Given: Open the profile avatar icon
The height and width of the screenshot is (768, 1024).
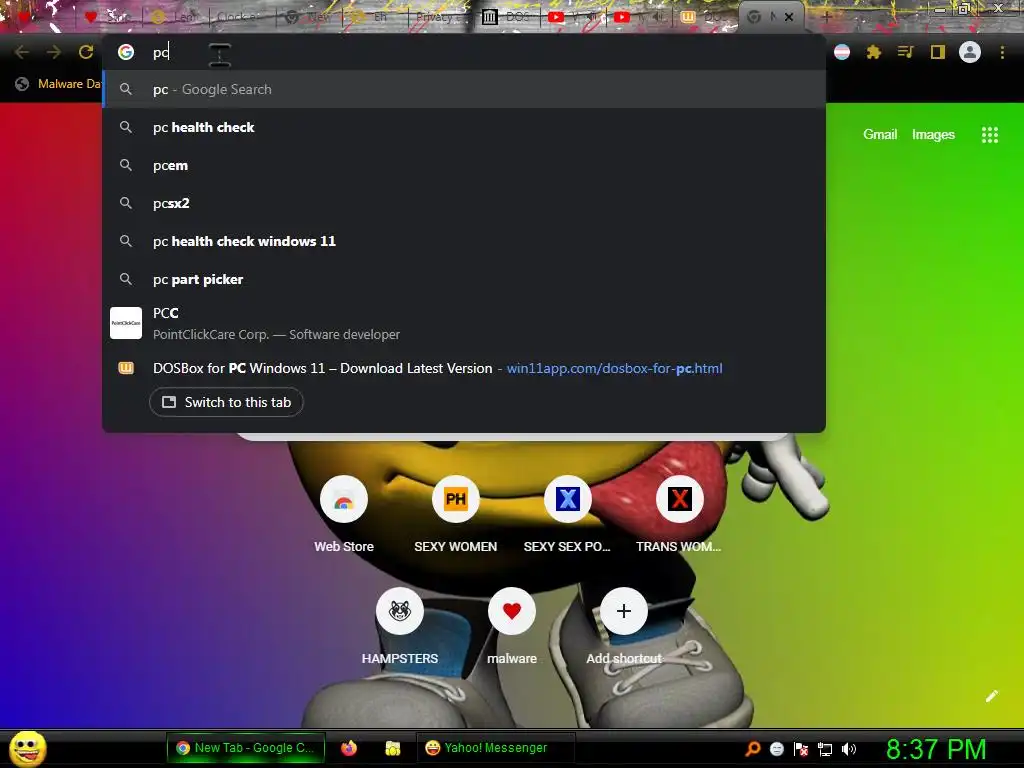Looking at the screenshot, I should coord(970,52).
